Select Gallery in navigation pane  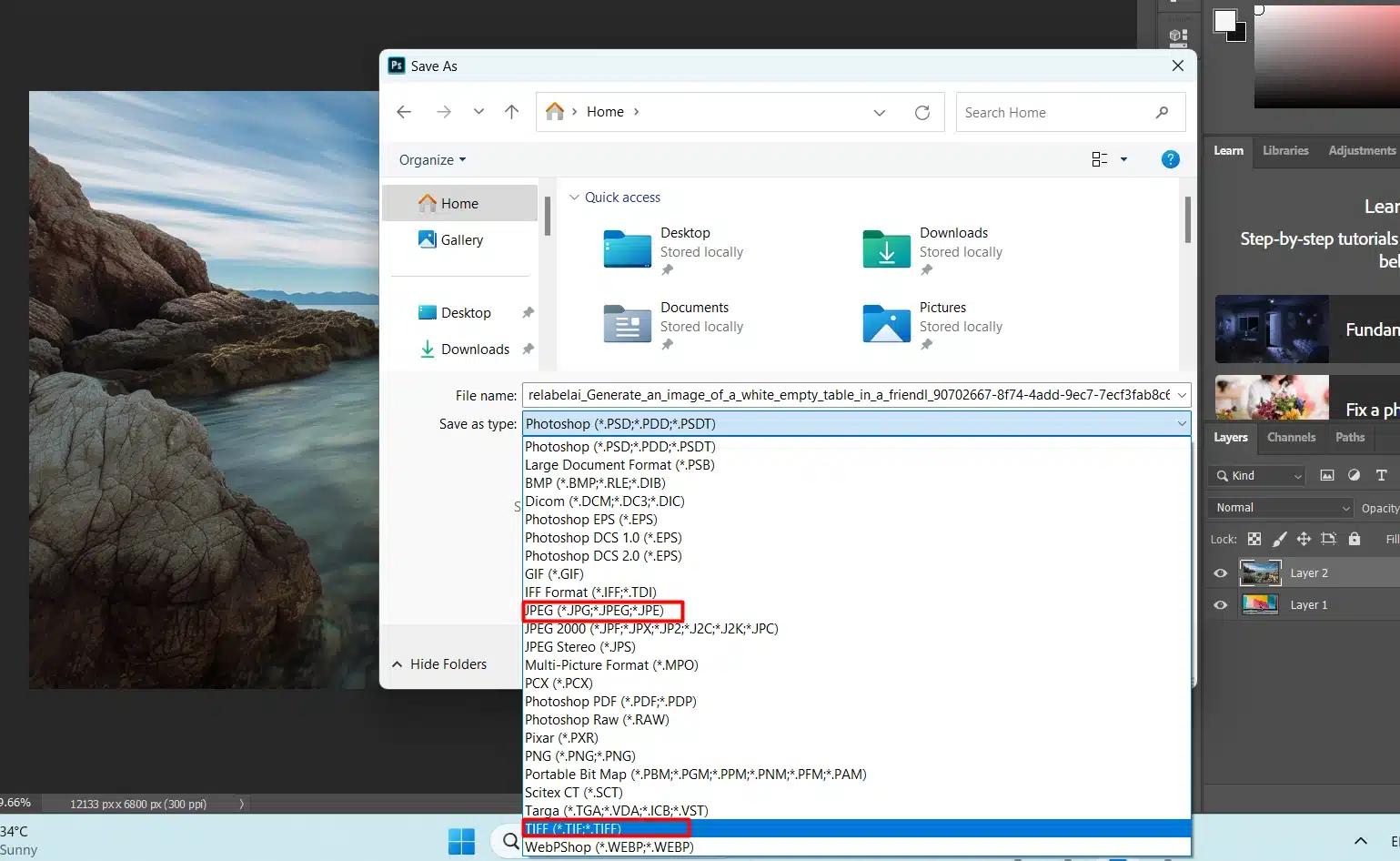click(x=460, y=239)
